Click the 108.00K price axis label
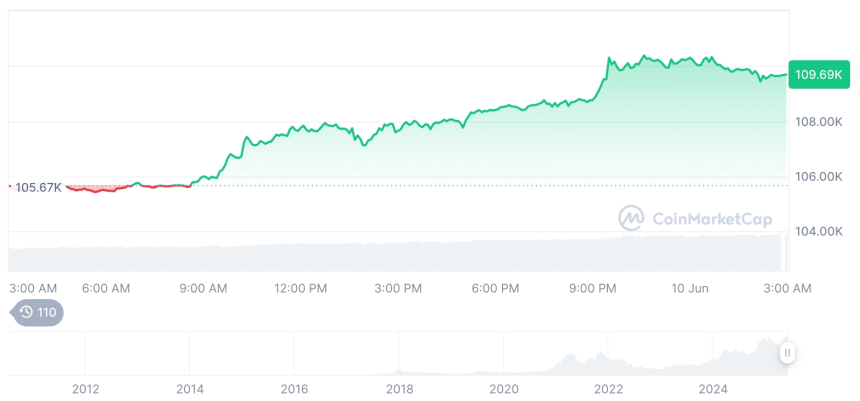 point(818,122)
